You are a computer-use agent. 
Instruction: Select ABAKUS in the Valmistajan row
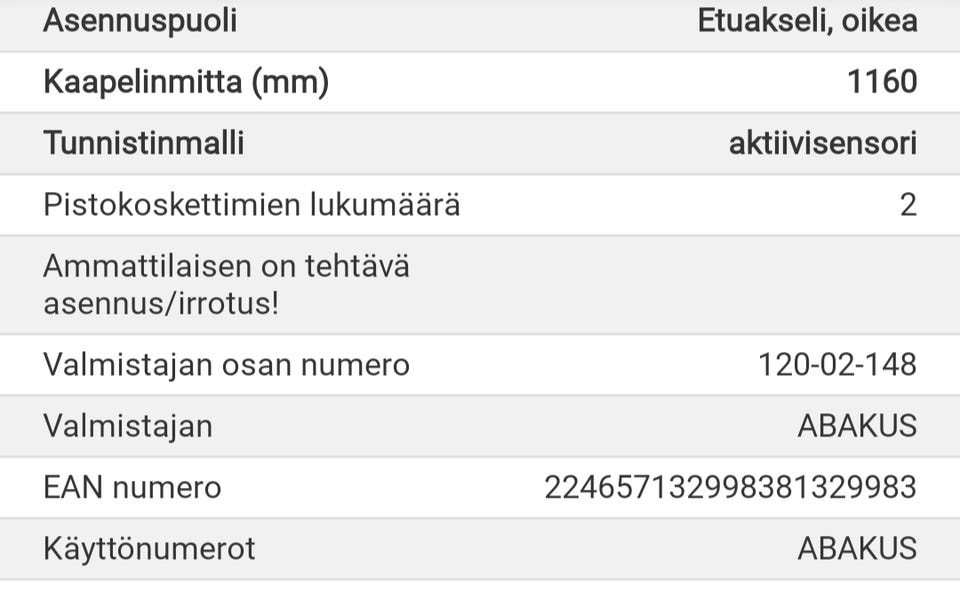point(857,426)
